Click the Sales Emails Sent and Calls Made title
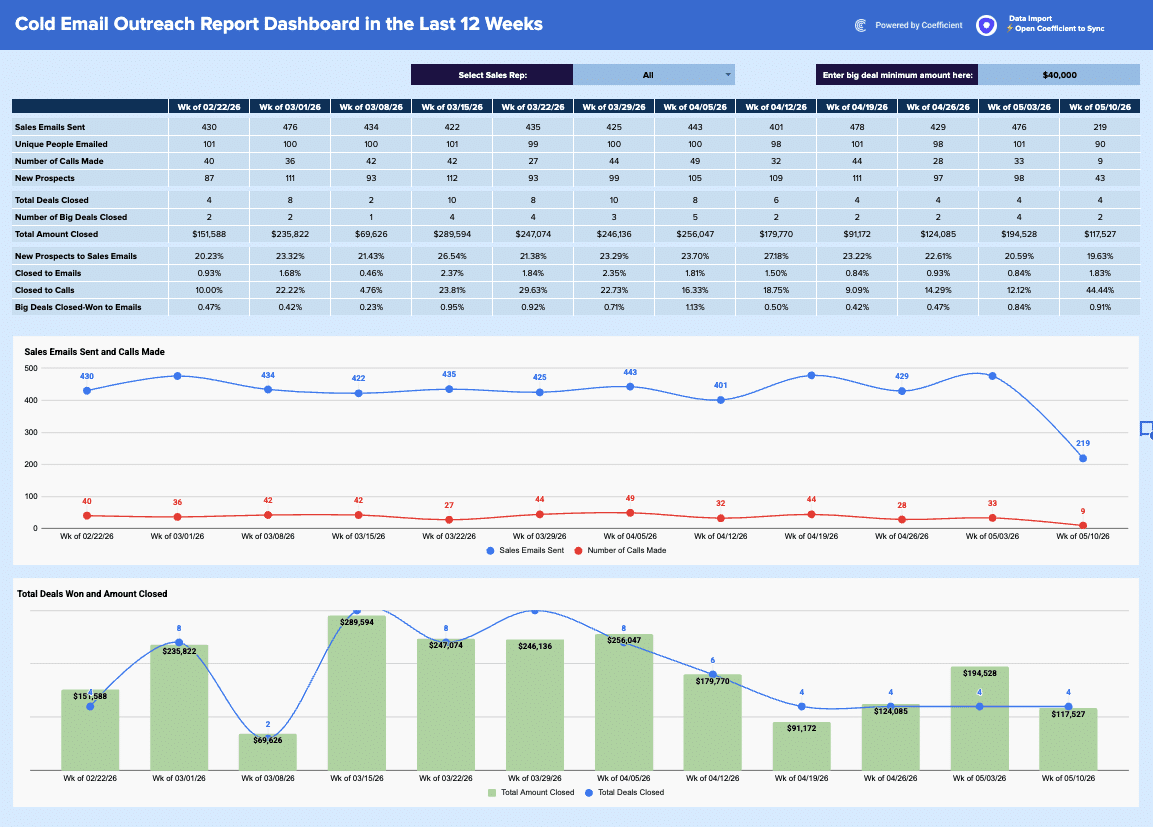The width and height of the screenshot is (1153, 827). 94,351
